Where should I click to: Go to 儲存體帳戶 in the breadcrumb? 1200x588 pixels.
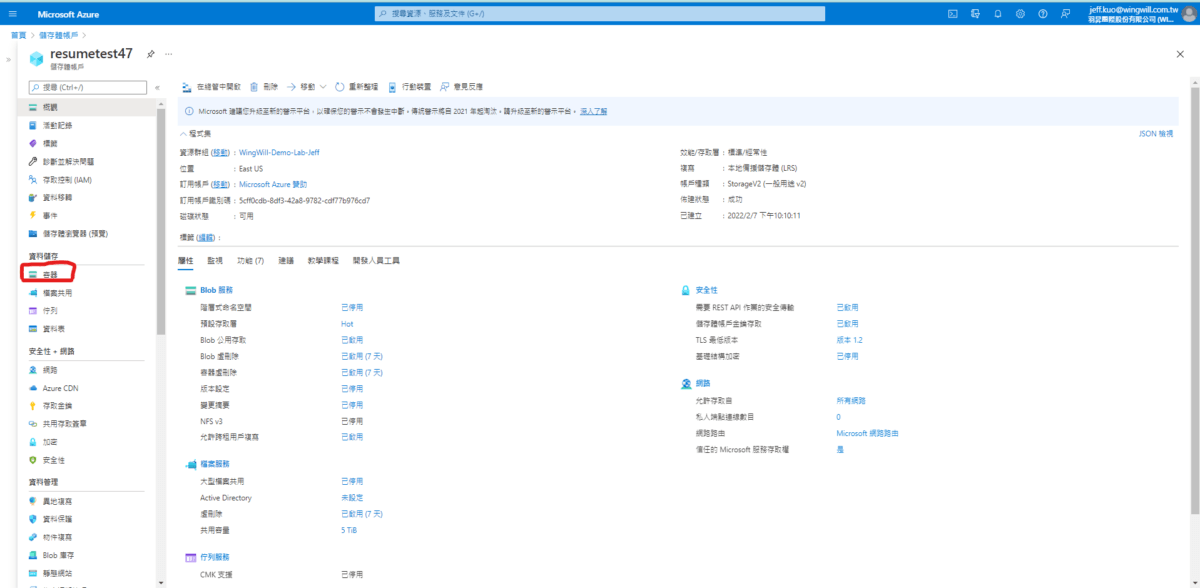point(58,35)
